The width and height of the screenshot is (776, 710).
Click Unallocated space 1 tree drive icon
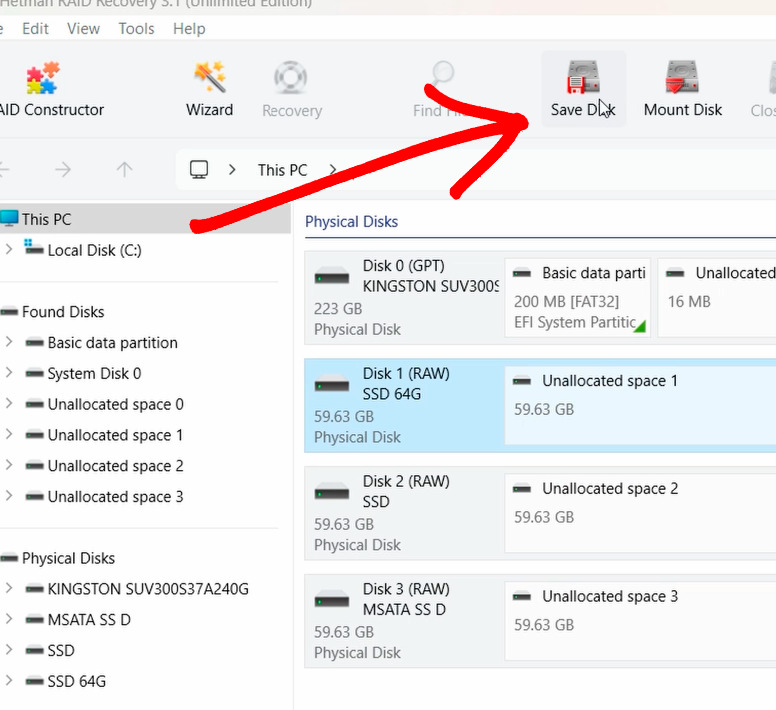[x=34, y=435]
